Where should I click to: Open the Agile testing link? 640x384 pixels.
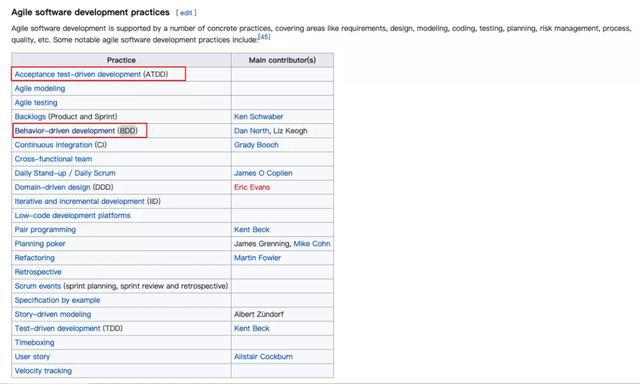tap(36, 103)
